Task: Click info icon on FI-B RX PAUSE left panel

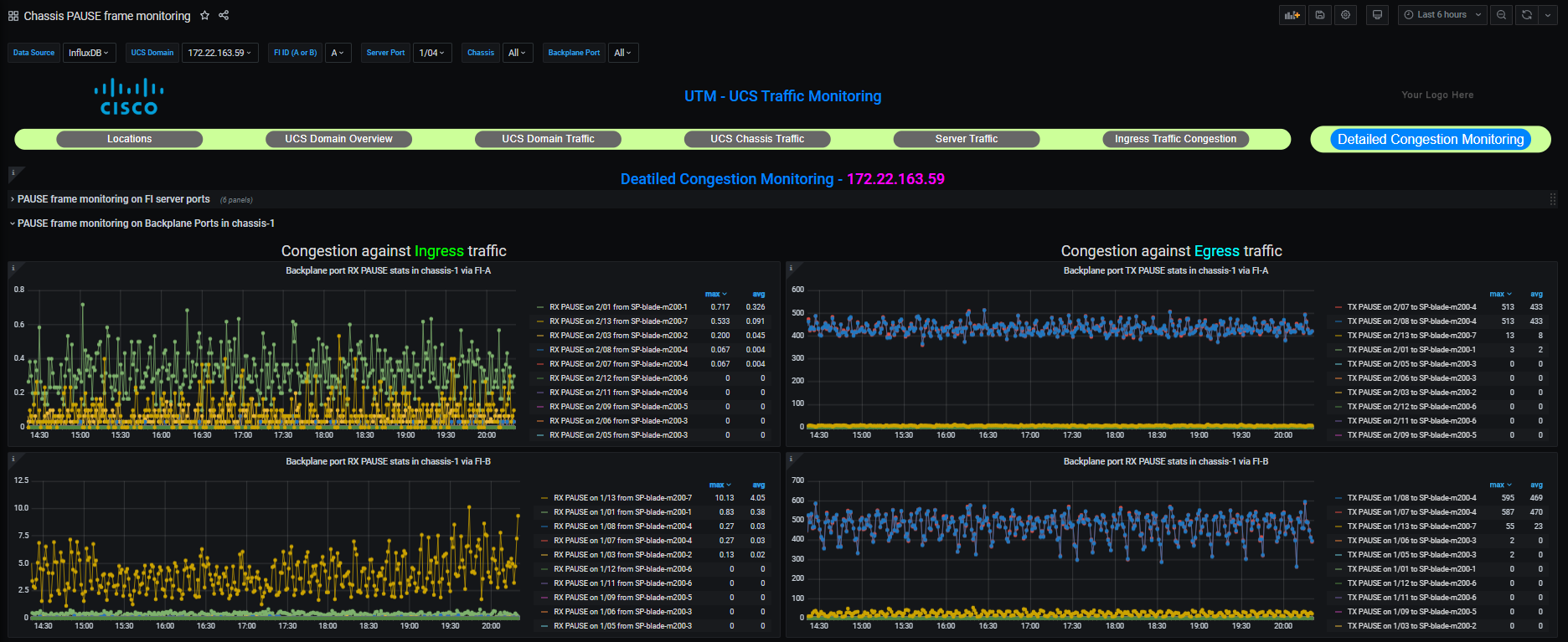Action: (x=13, y=460)
